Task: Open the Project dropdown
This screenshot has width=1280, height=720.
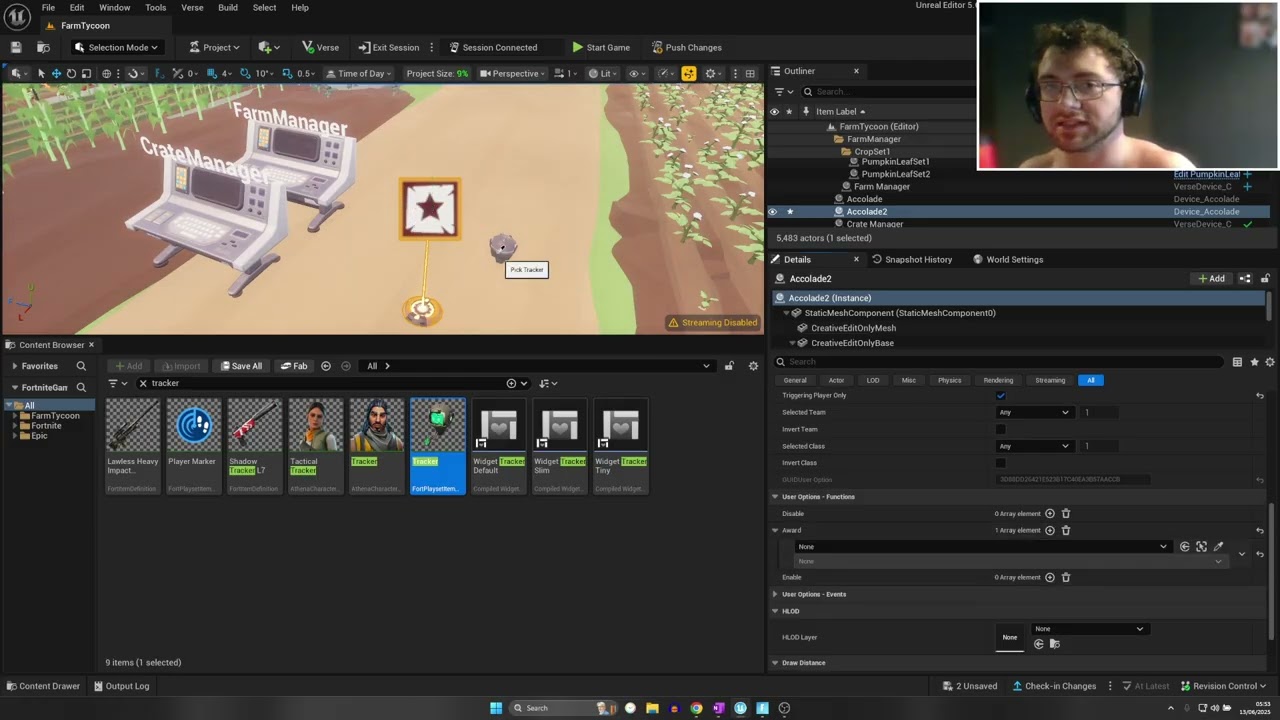Action: pyautogui.click(x=214, y=47)
